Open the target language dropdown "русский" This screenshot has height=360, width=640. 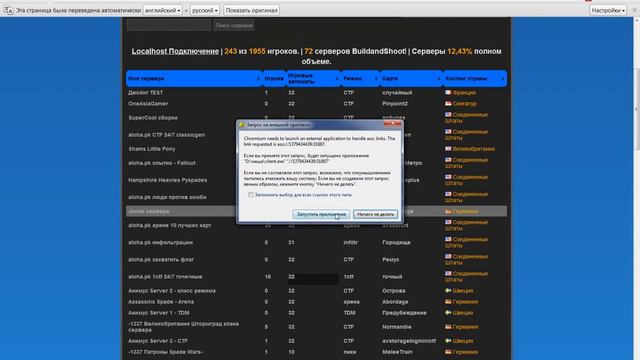point(205,10)
